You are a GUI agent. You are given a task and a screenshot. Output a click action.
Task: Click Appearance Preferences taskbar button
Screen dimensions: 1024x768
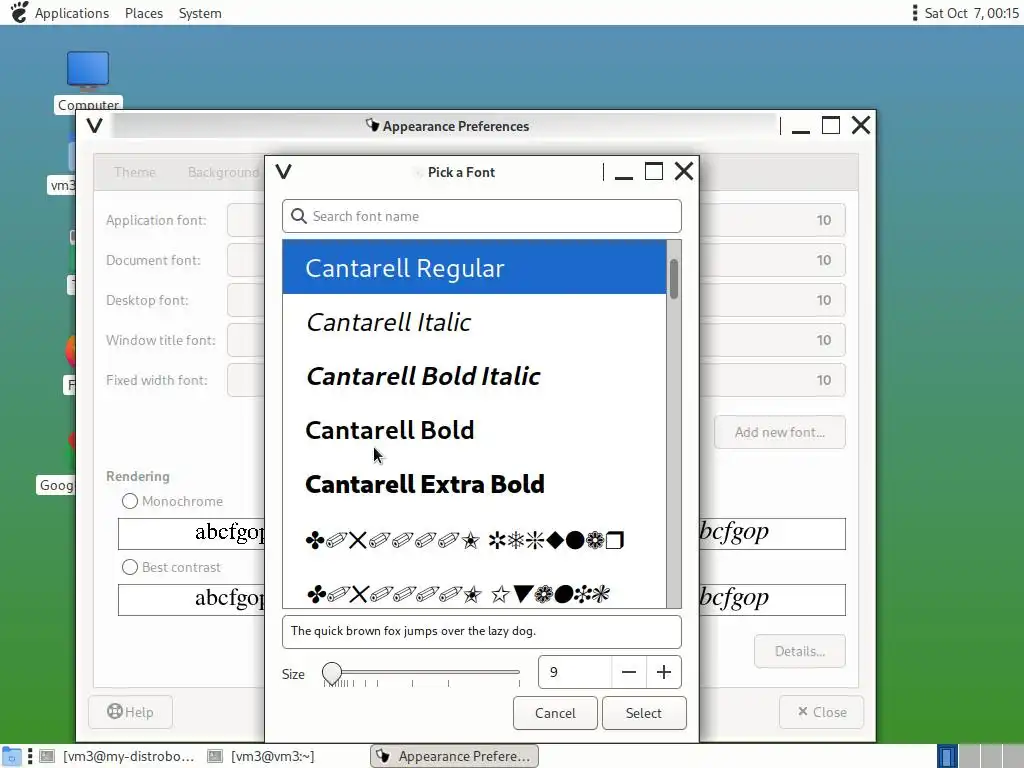(x=455, y=756)
